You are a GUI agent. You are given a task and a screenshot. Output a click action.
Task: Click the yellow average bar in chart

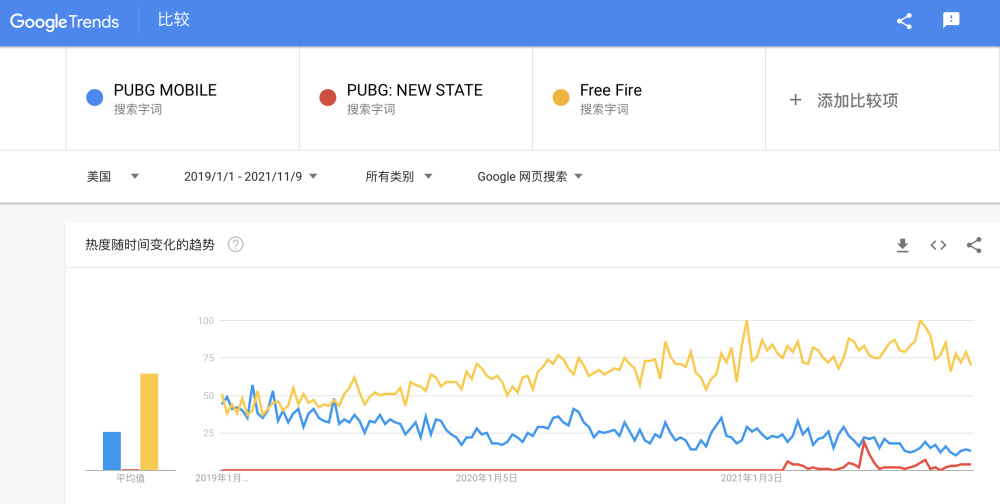149,421
